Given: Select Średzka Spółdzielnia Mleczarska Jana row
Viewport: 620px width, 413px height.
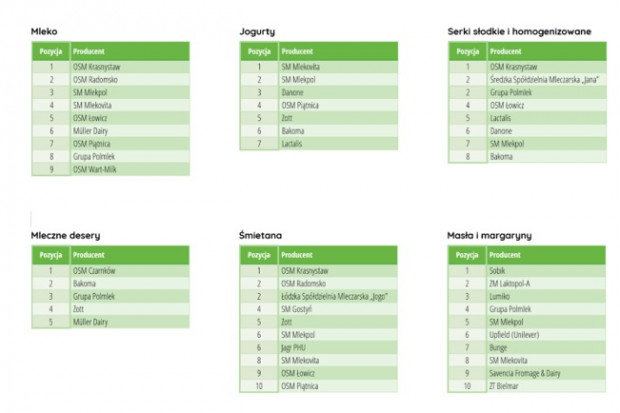Looking at the screenshot, I should coord(527,80).
